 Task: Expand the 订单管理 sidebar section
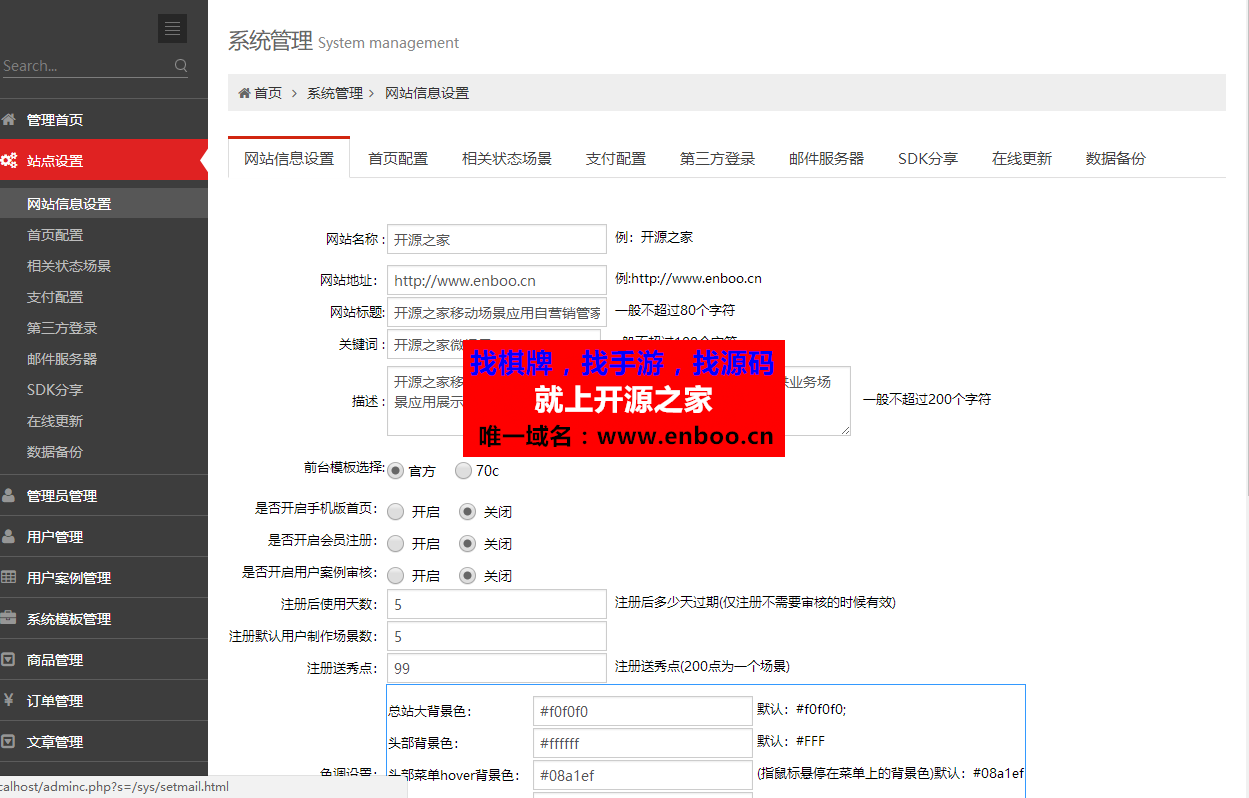[104, 700]
